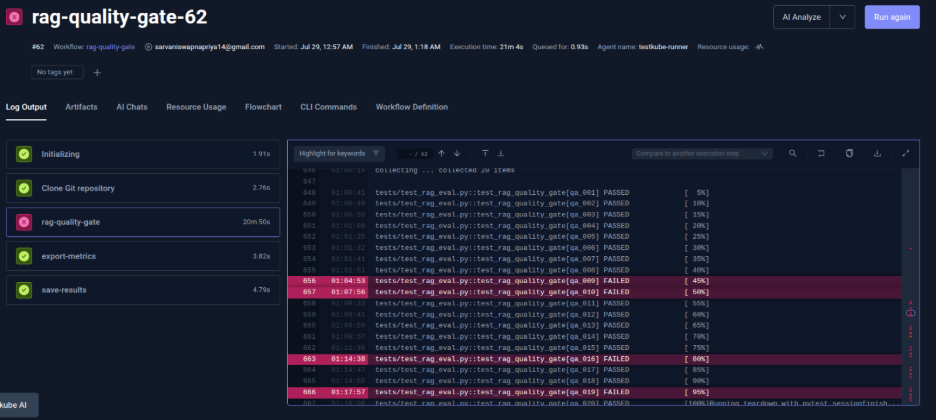This screenshot has height=420, width=936.
Task: Click the Run again button
Action: tap(892, 17)
